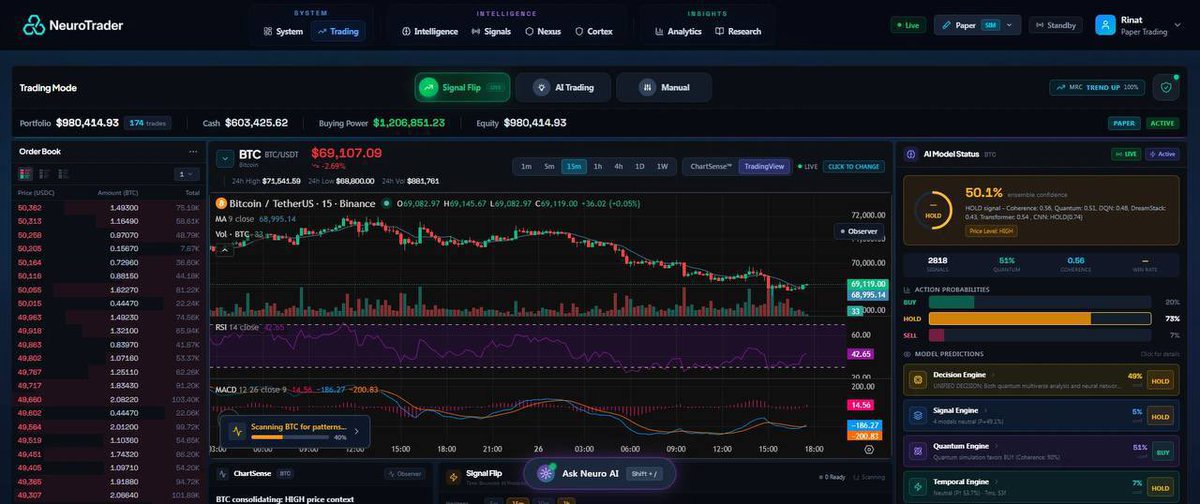Click the scanning waveform icon
The image size is (1200, 504).
(238, 432)
